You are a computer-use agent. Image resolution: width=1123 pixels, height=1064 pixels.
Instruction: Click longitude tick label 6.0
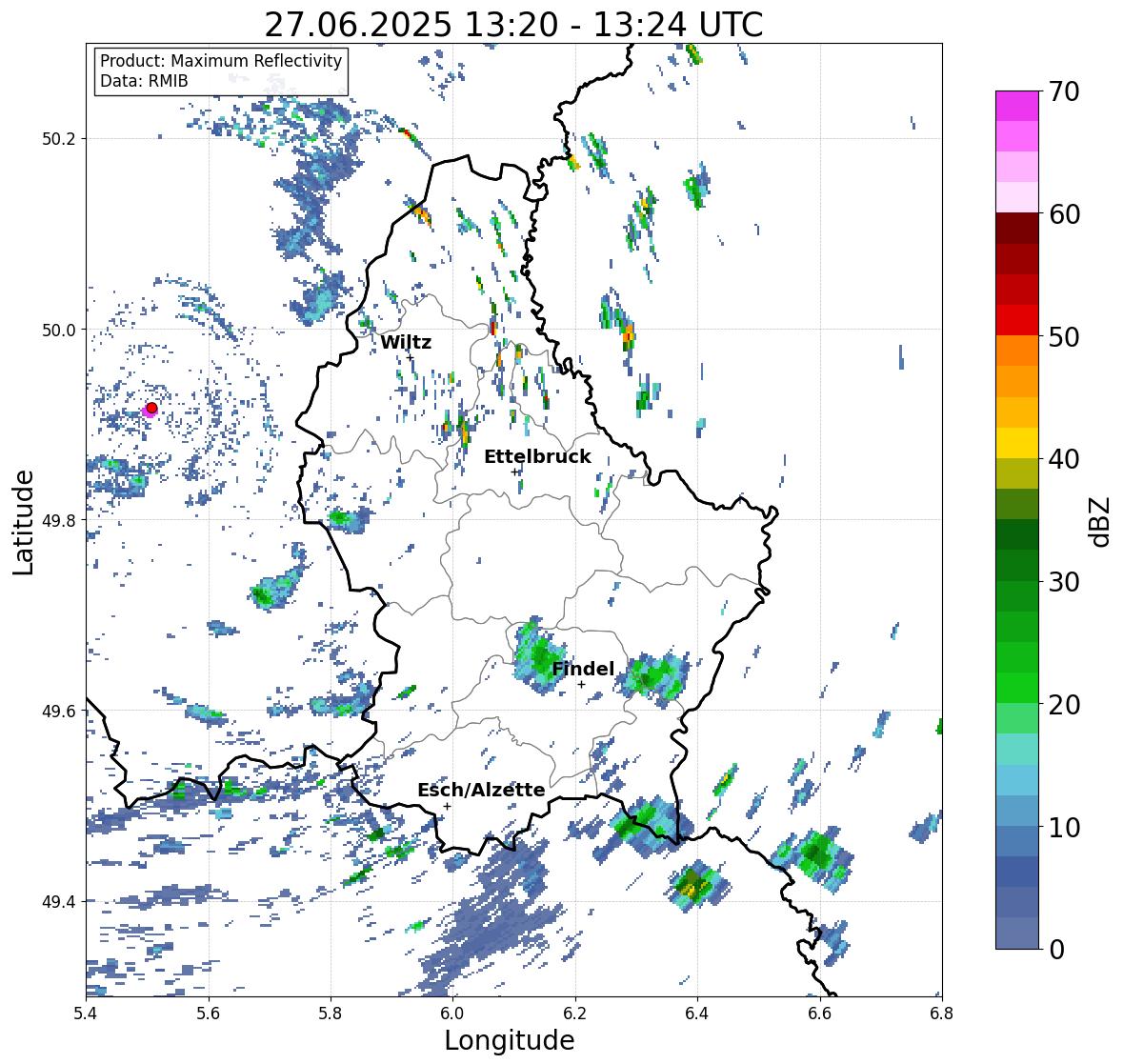click(x=452, y=1014)
